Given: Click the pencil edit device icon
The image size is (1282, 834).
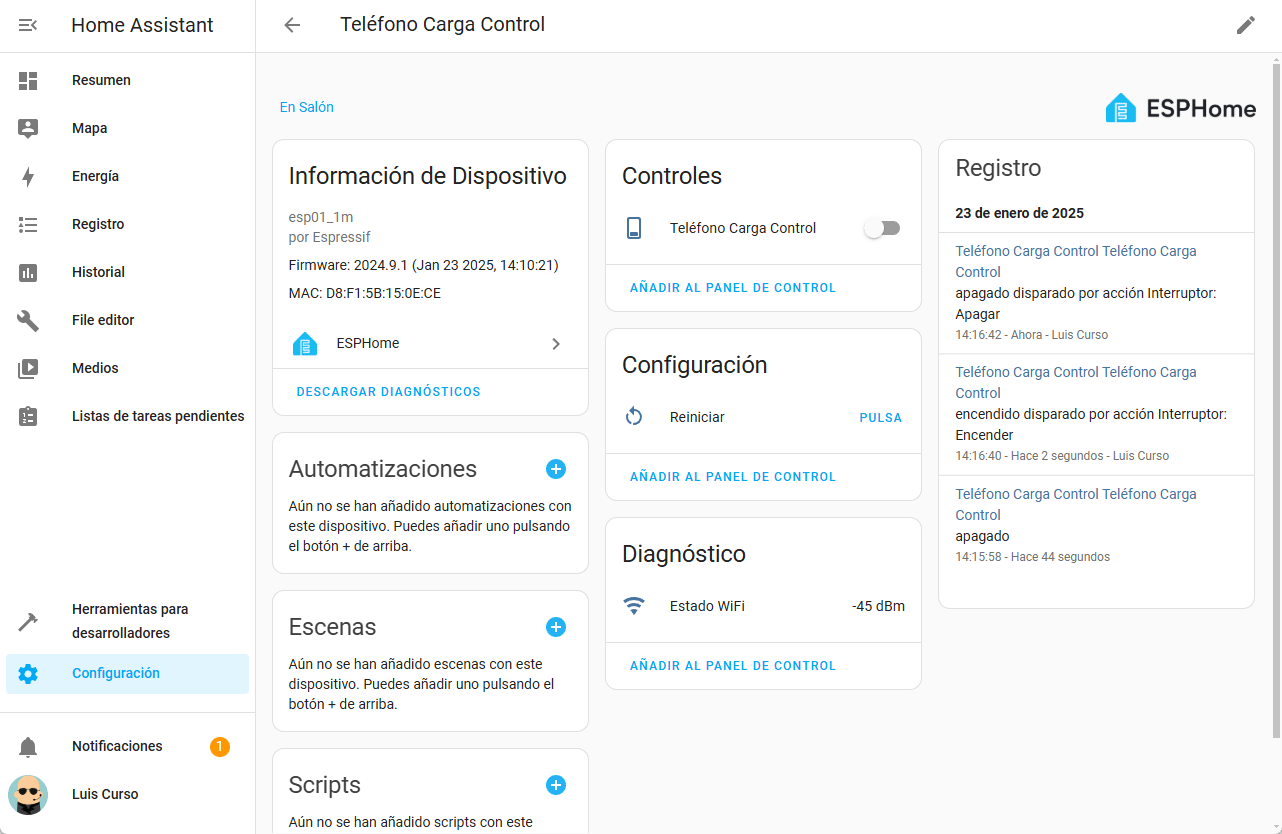Looking at the screenshot, I should (1245, 25).
